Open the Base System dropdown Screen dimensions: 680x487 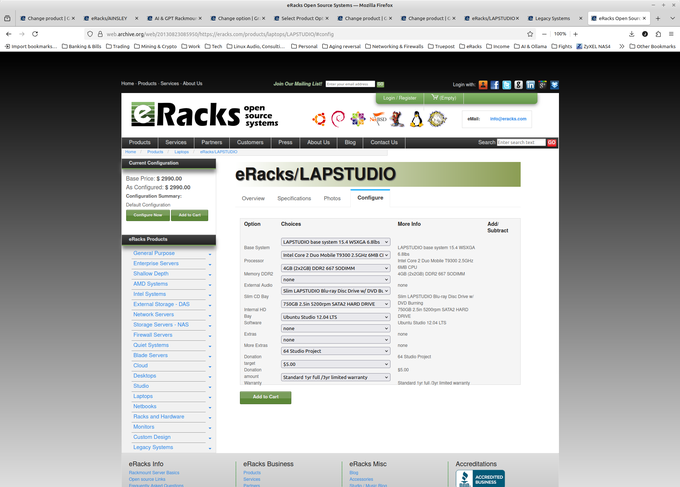pos(335,242)
